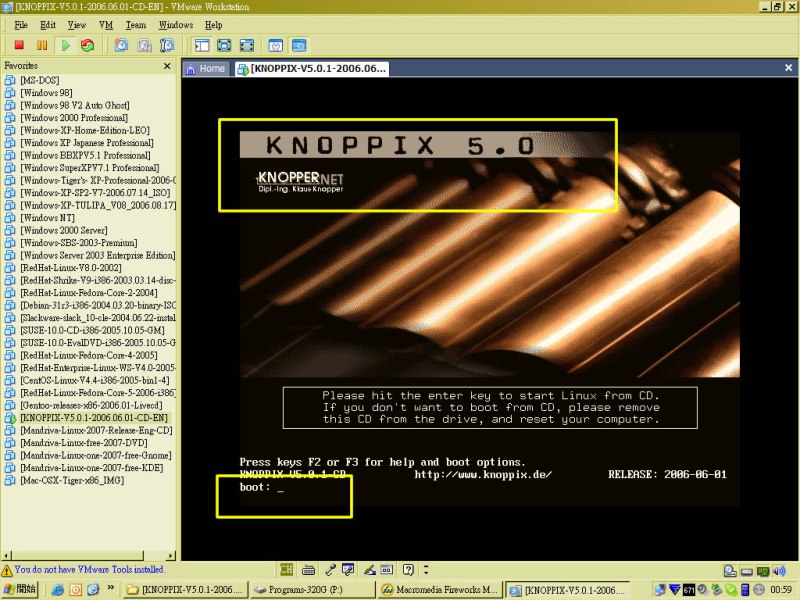Open the Edit menu
The image size is (800, 600).
pyautogui.click(x=48, y=25)
